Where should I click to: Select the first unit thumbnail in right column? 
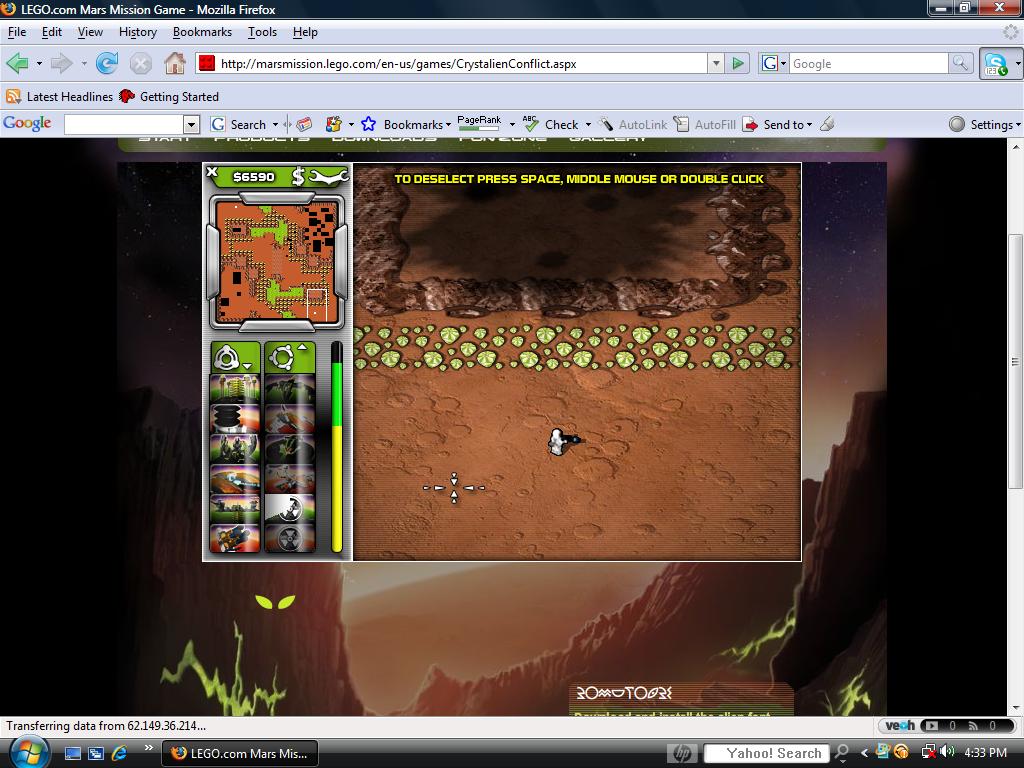pyautogui.click(x=290, y=389)
